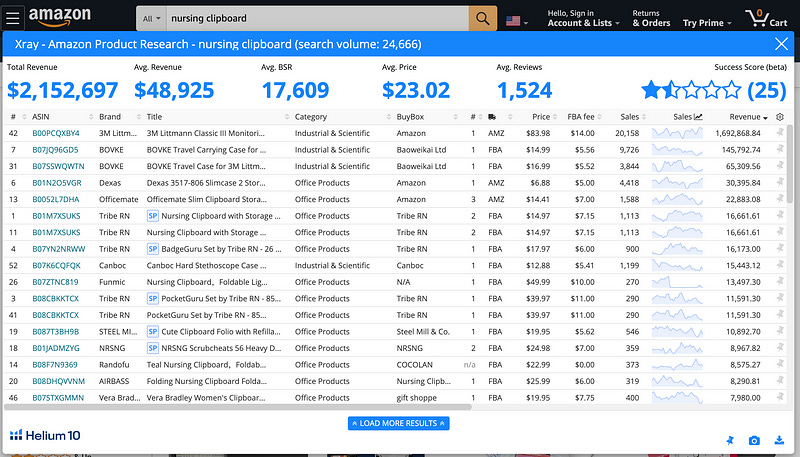Click the Sales trend chart column header
This screenshot has width=800, height=457.
coord(687,117)
